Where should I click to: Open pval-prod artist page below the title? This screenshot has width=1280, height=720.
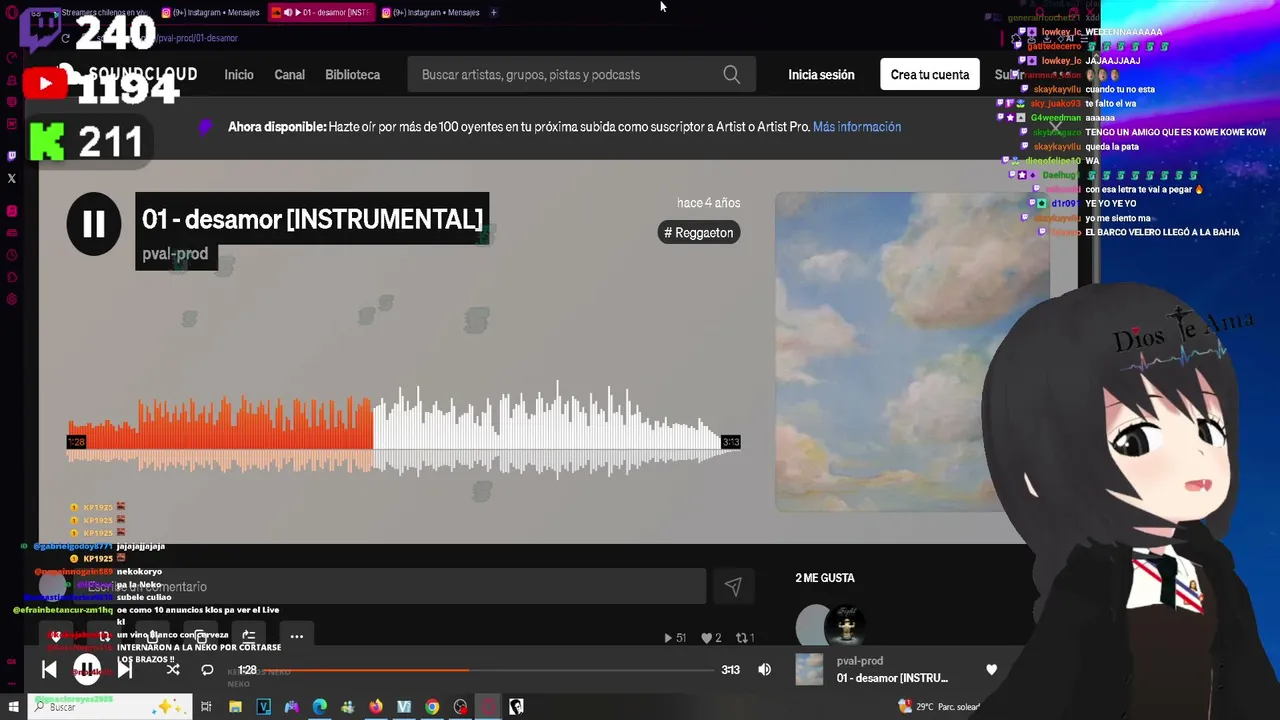[x=175, y=254]
